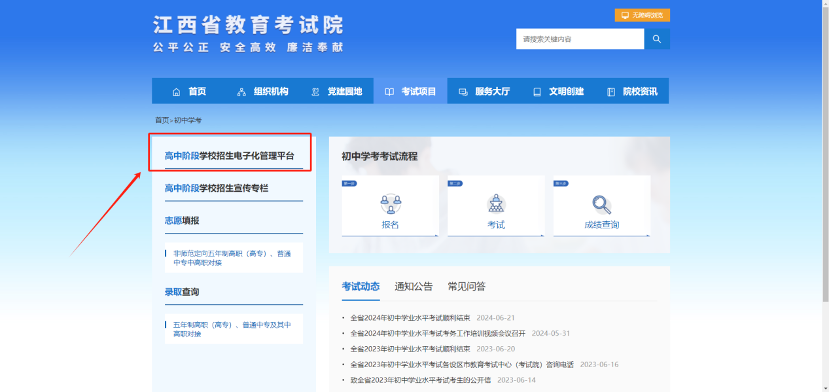Open the 无障碍浏览 accessibility mode button
This screenshot has width=830, height=392.
642,15
